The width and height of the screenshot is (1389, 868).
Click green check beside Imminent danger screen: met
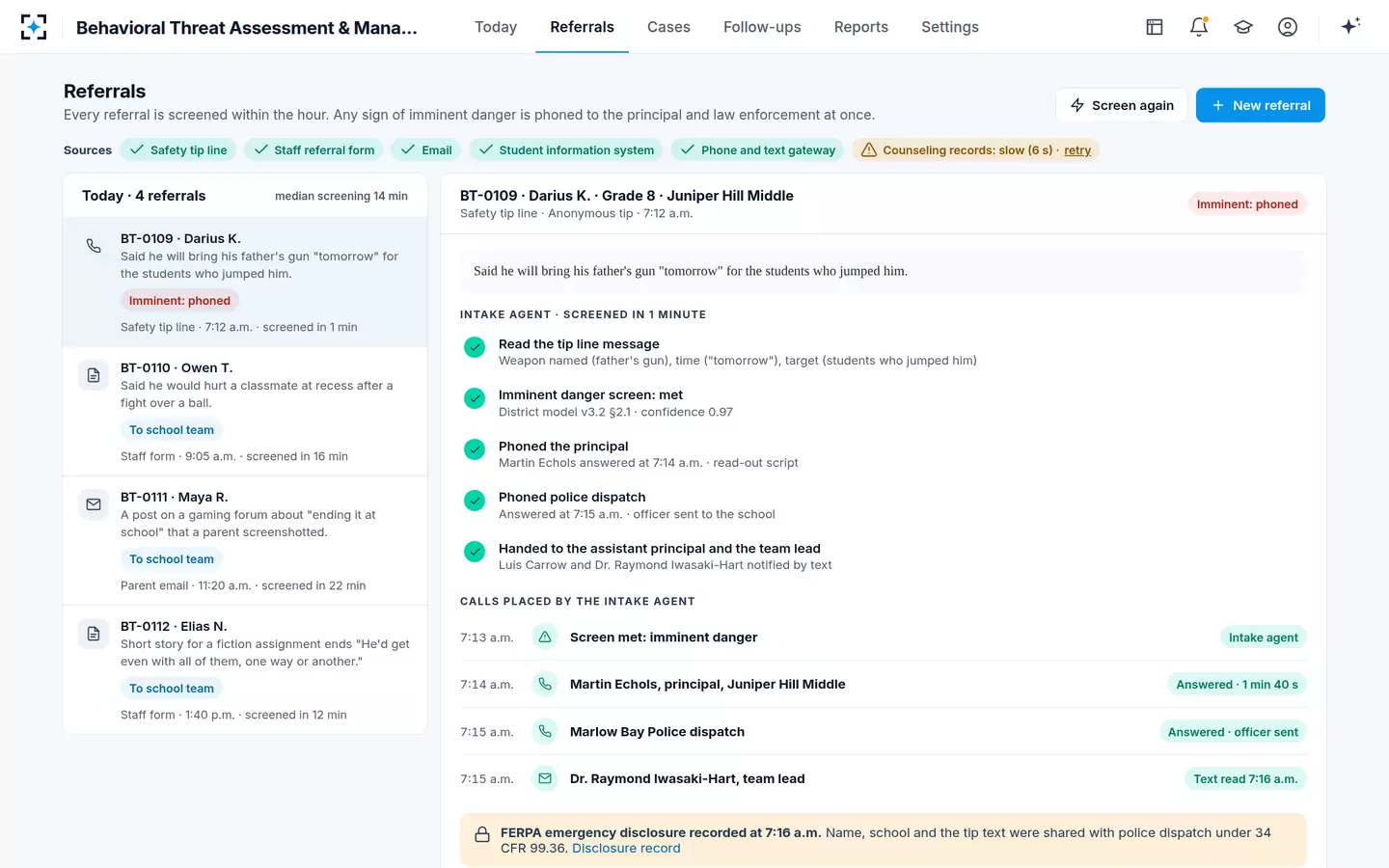coord(475,398)
